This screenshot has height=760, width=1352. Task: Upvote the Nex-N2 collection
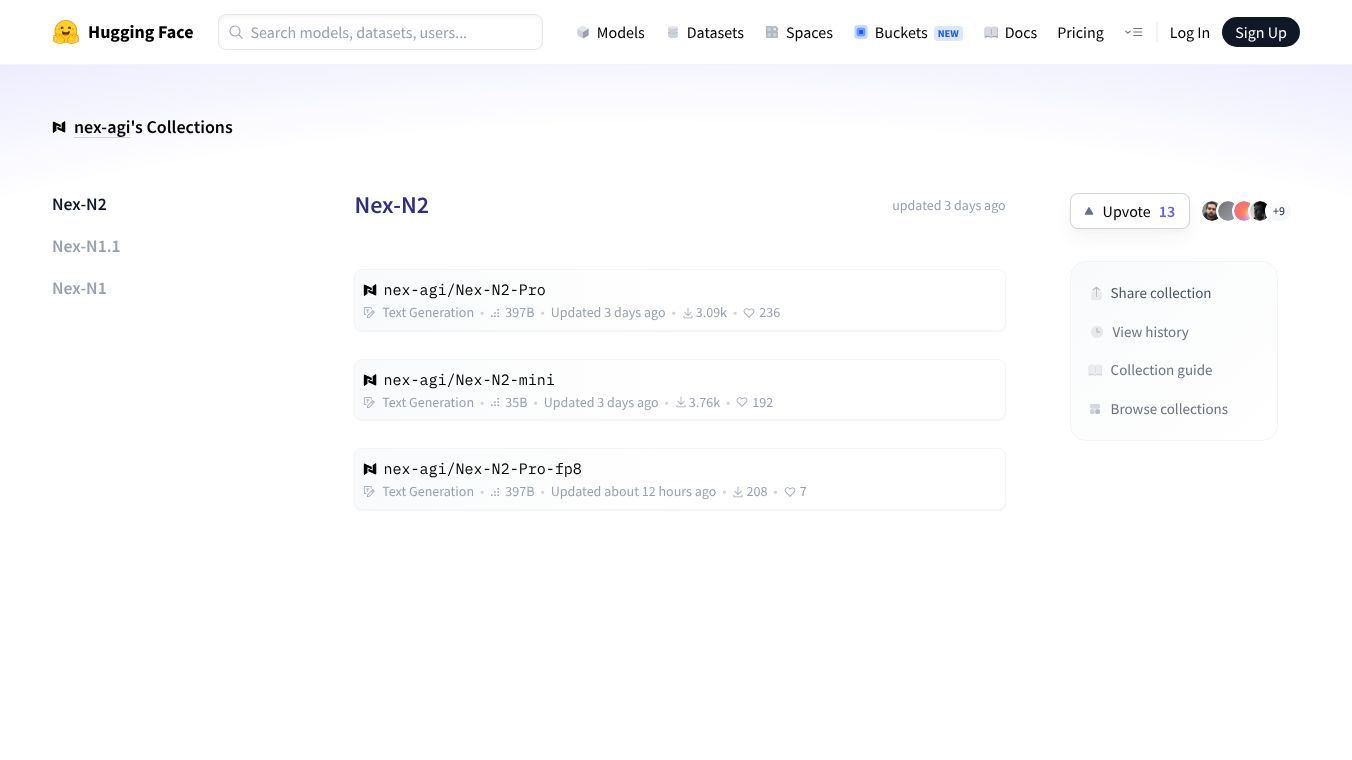tap(1130, 211)
